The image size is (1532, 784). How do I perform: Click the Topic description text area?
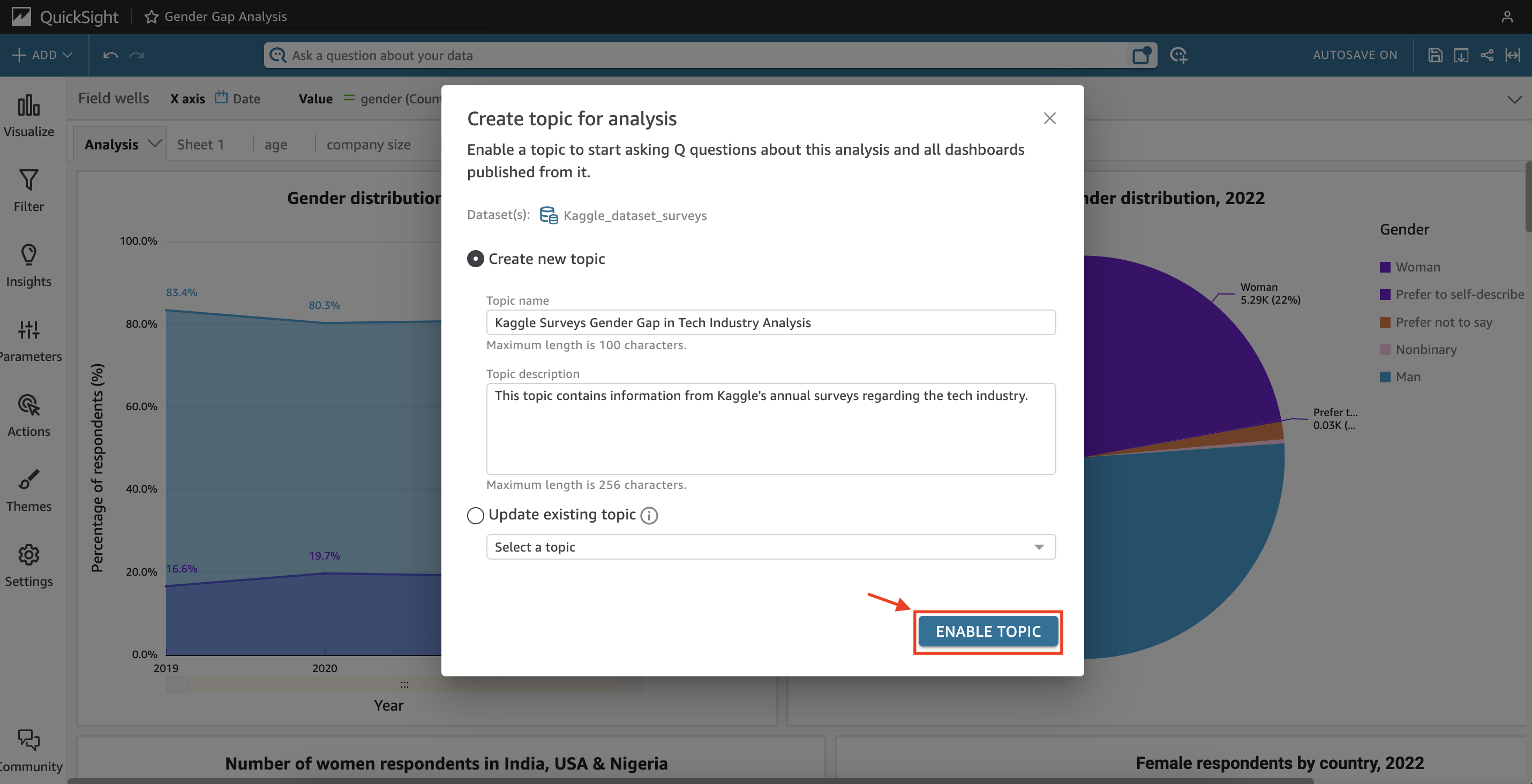click(x=771, y=428)
